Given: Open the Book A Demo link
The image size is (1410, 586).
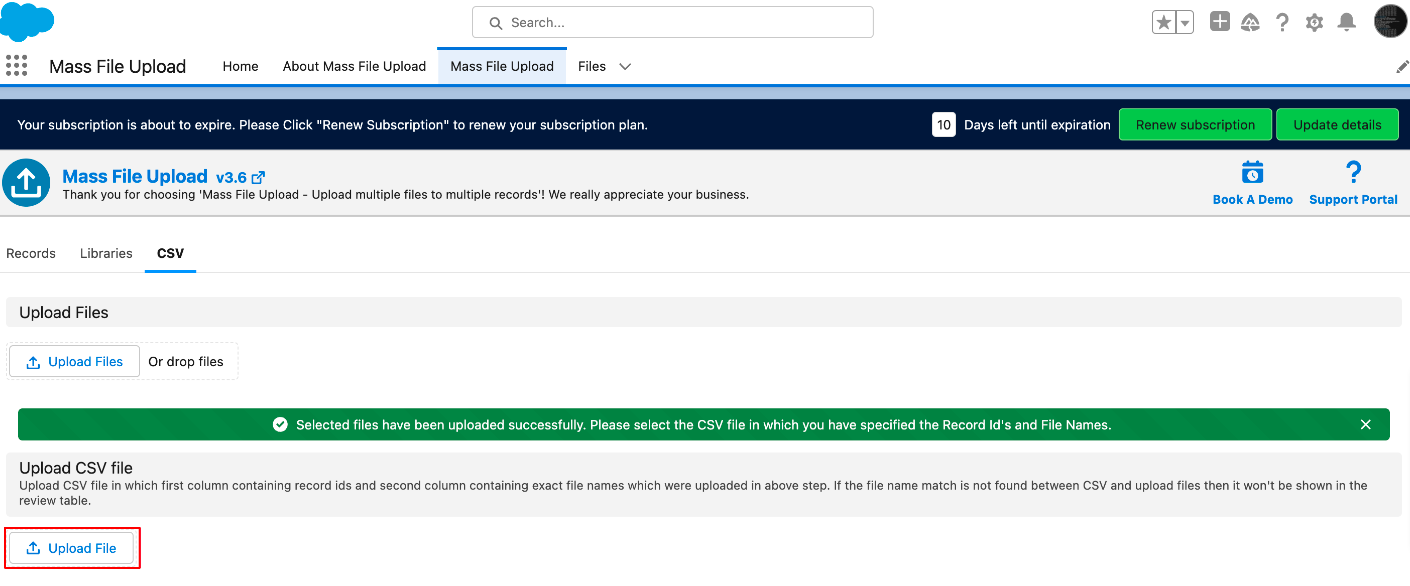Looking at the screenshot, I should [x=1253, y=199].
